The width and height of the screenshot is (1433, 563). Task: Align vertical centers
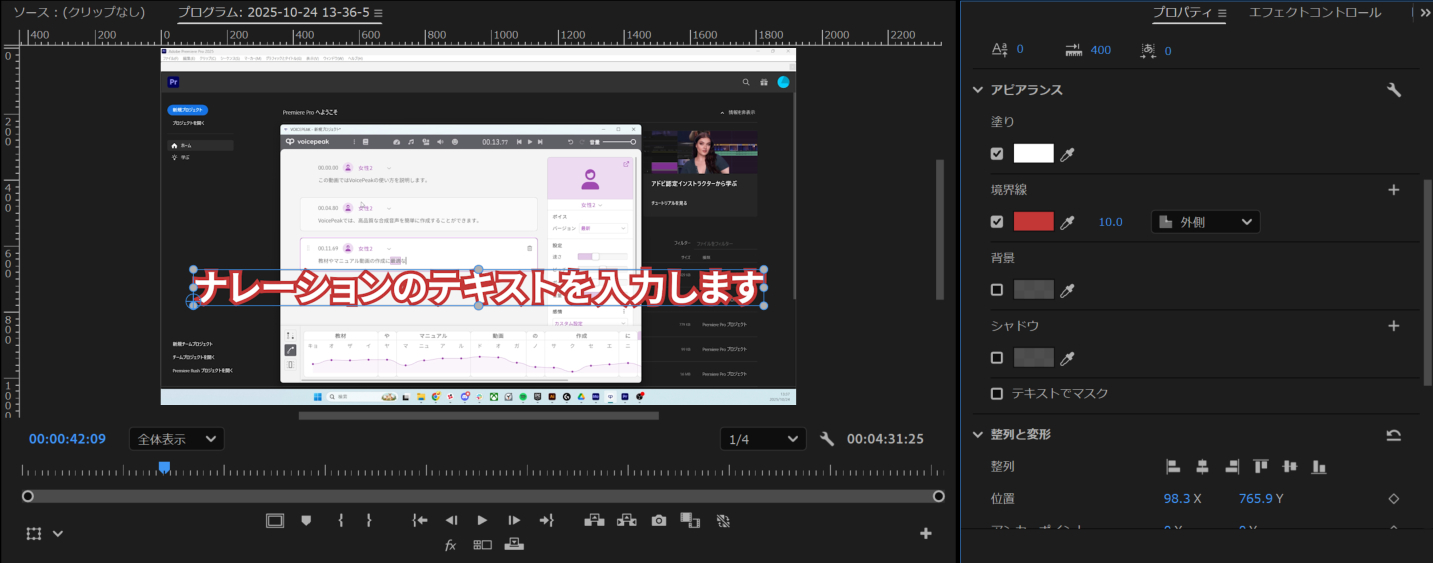click(1290, 466)
